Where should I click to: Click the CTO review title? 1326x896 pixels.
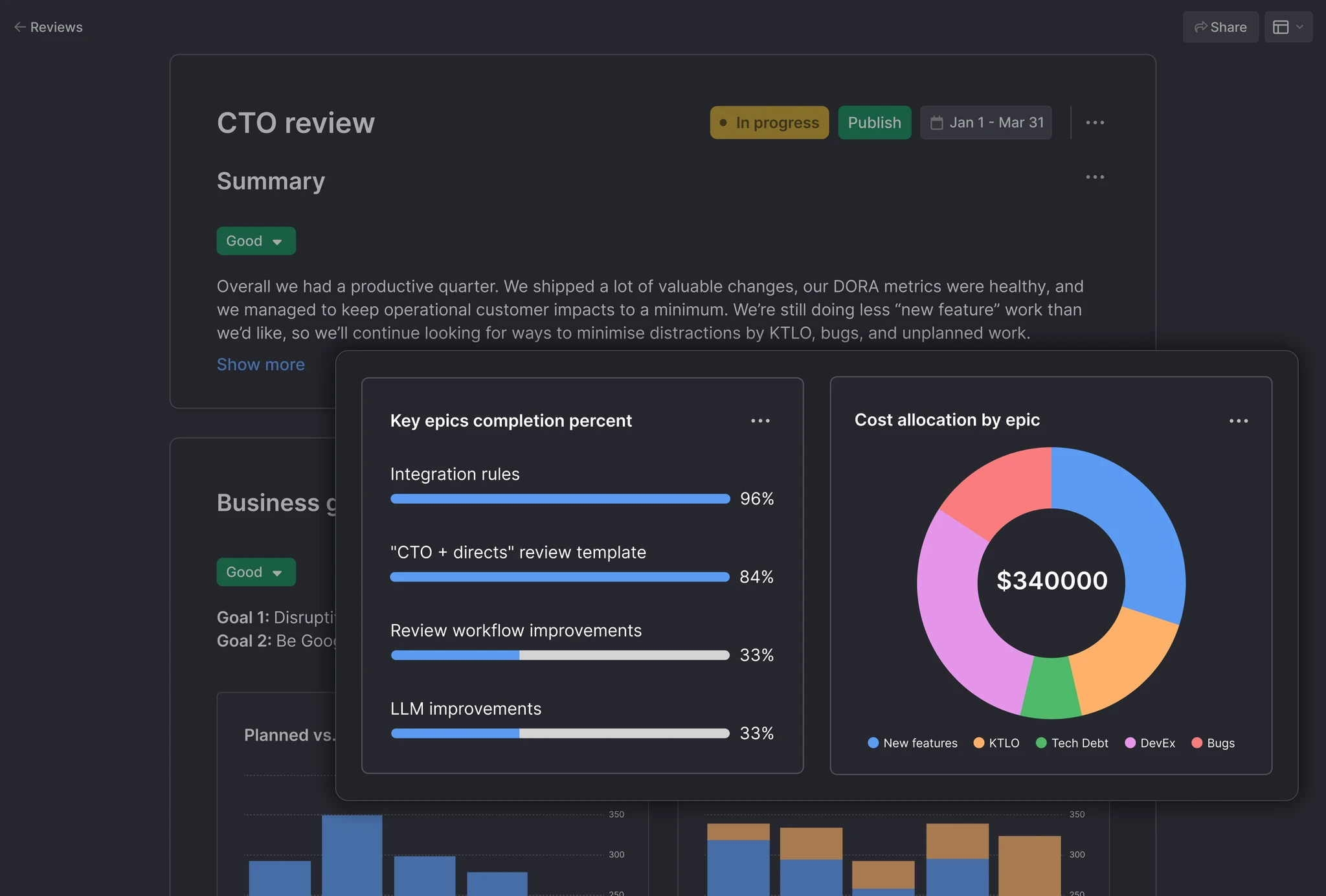click(x=296, y=123)
